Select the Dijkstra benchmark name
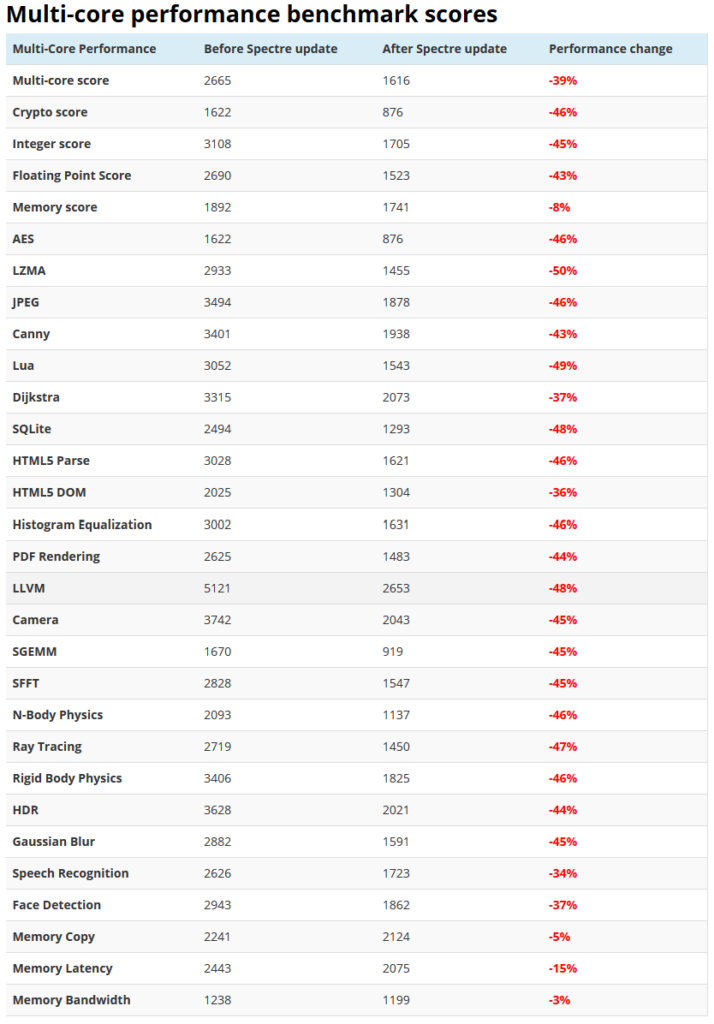This screenshot has height=1024, width=714. (x=36, y=397)
